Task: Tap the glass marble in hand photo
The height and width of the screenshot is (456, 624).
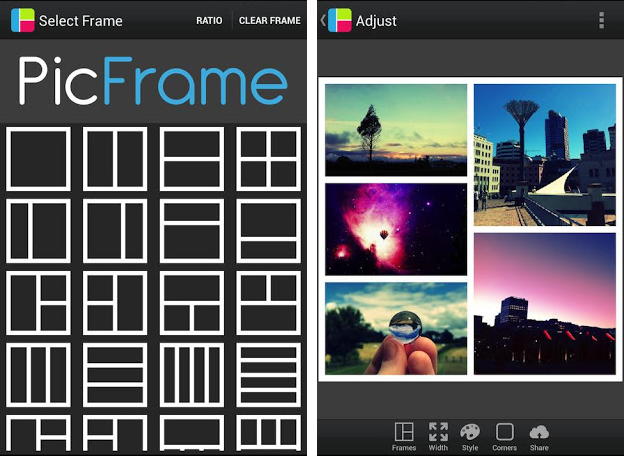Action: [396, 329]
